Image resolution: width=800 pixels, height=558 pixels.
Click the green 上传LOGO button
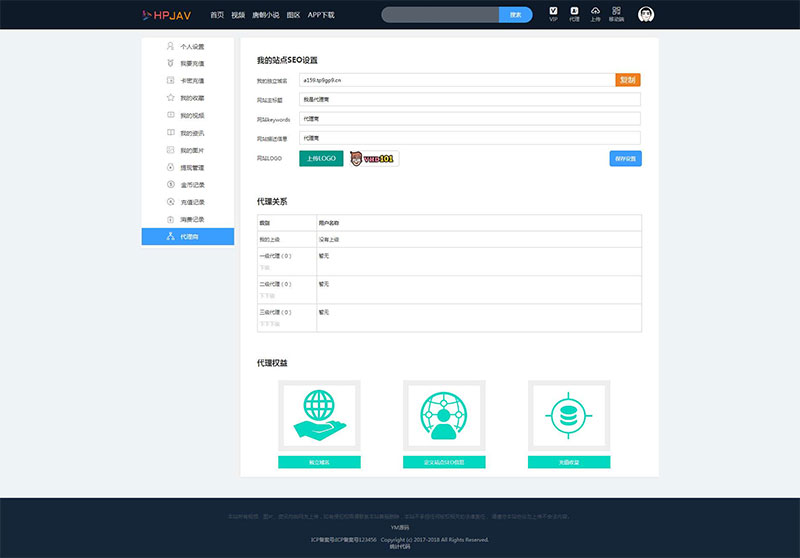321,158
